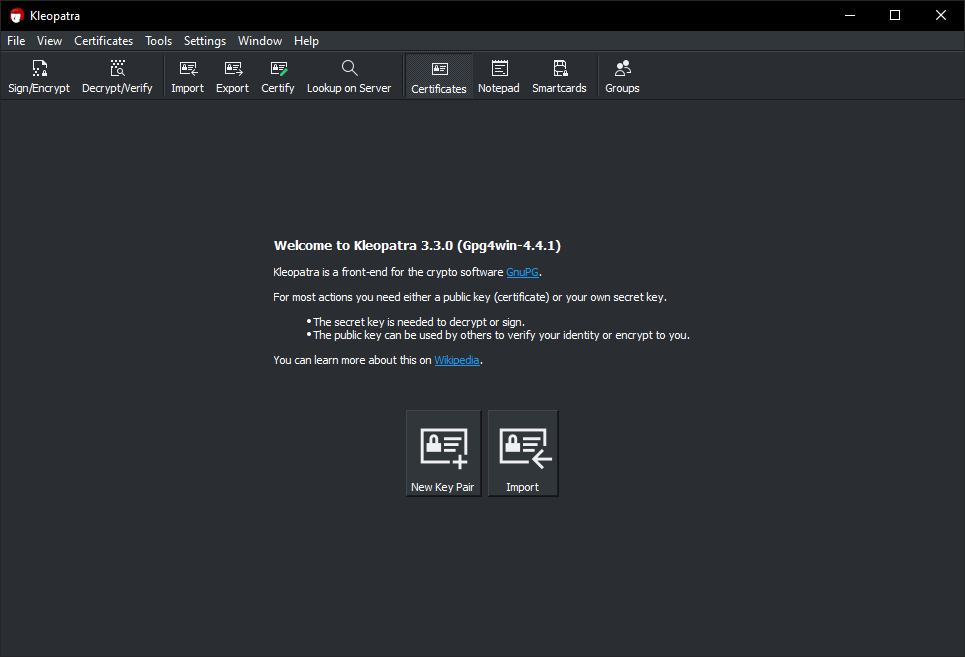The width and height of the screenshot is (965, 657).
Task: Open the Settings menu
Action: (x=205, y=41)
